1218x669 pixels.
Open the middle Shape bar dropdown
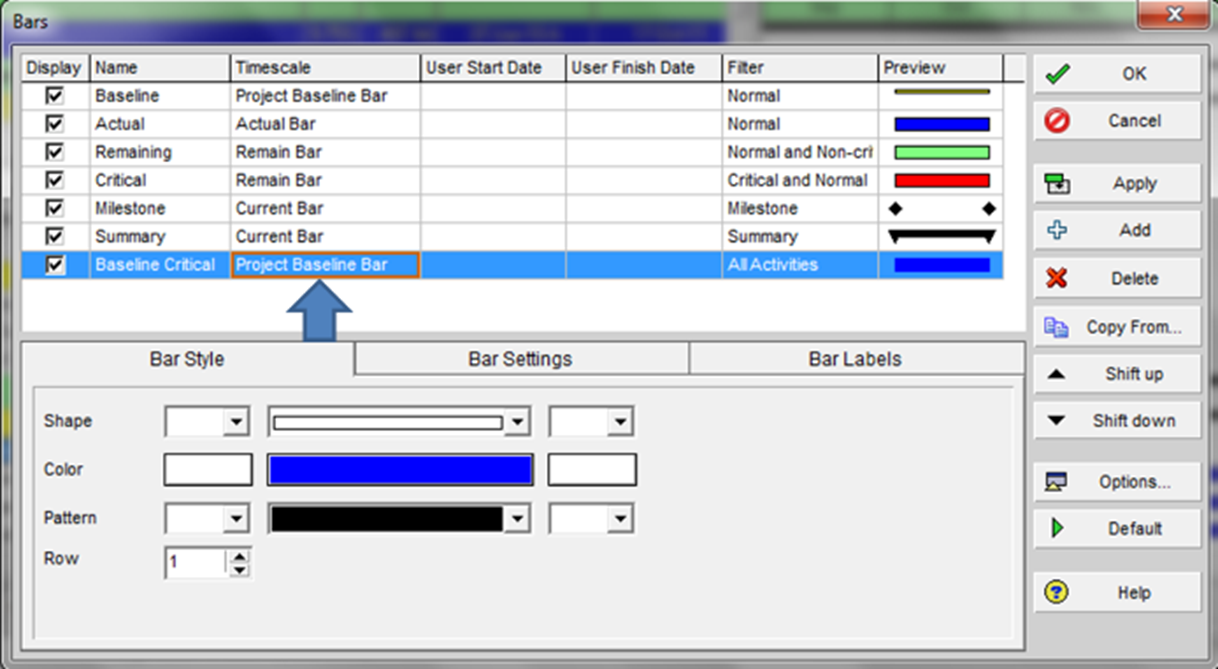tap(516, 422)
